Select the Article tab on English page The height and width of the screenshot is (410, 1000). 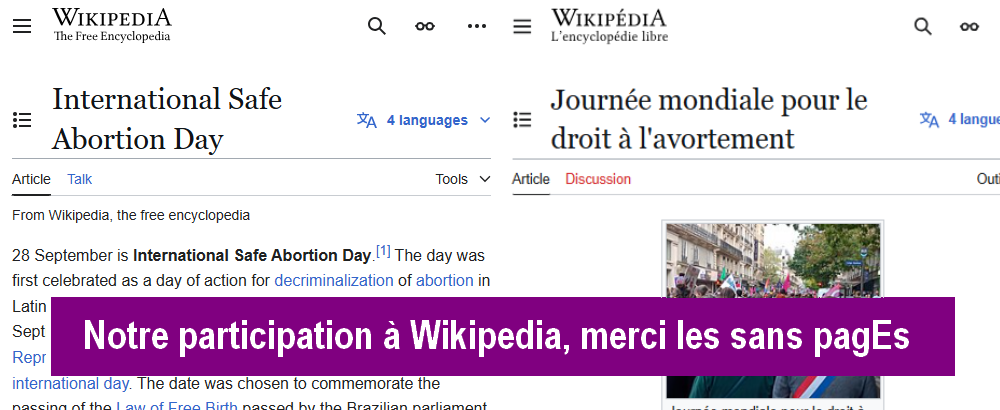click(31, 179)
